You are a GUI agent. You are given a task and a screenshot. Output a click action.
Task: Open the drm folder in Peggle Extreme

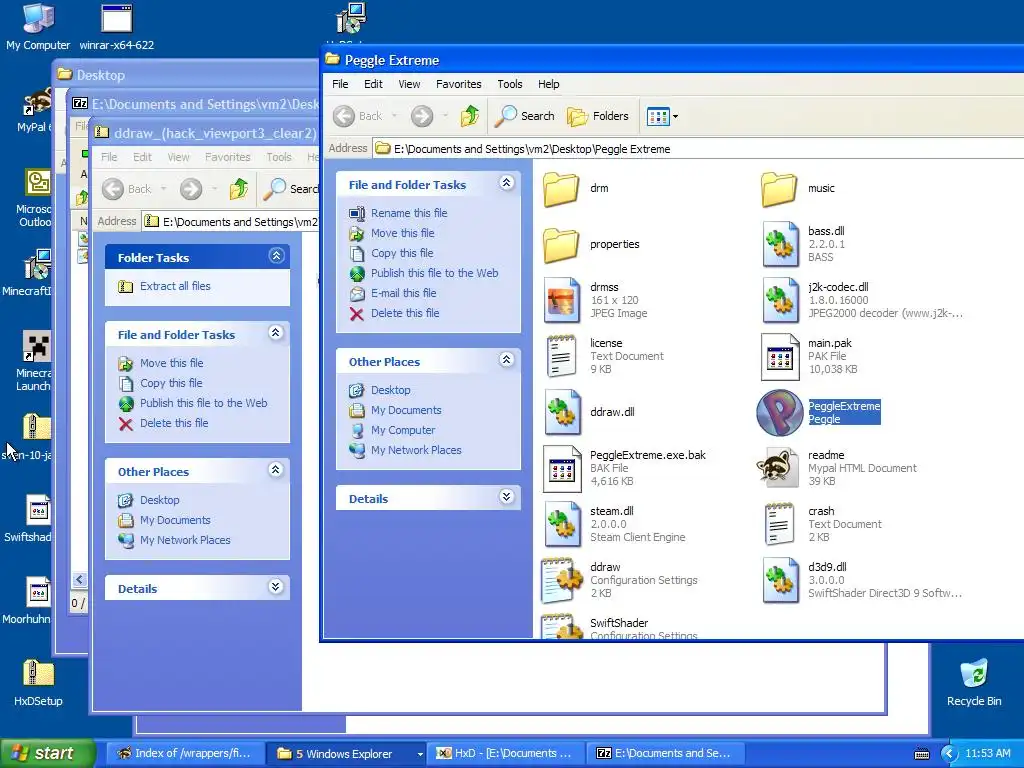pos(561,189)
